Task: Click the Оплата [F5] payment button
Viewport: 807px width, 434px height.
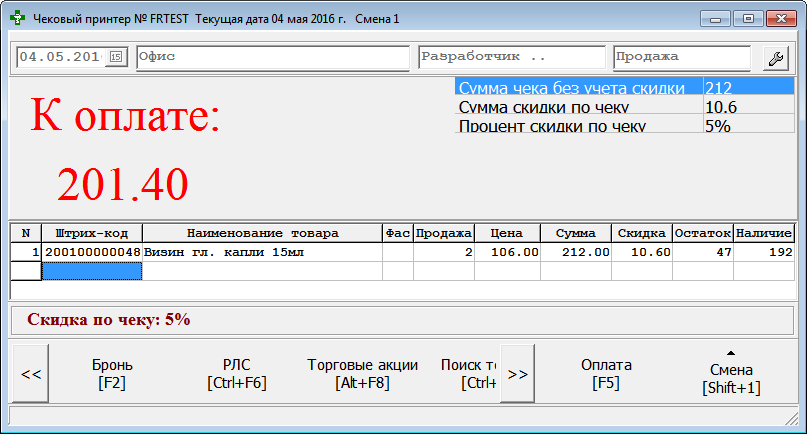Action: [606, 373]
